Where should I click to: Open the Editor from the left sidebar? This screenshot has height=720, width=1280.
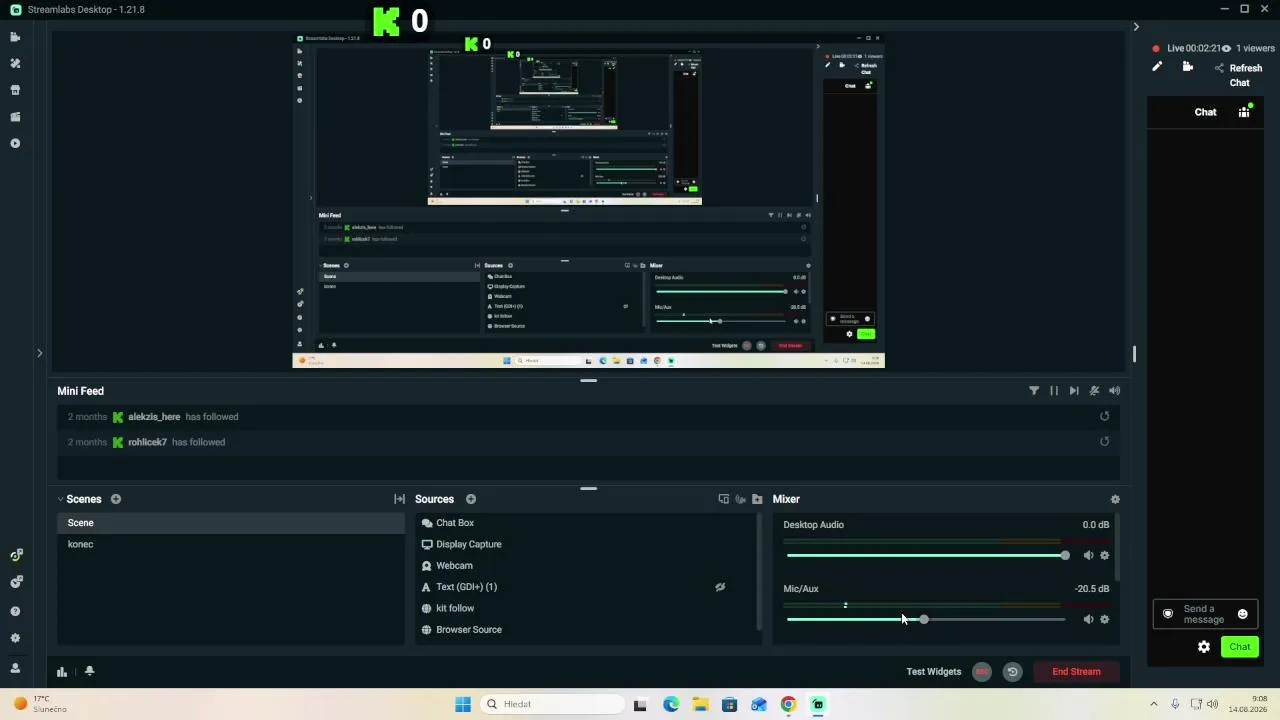click(x=15, y=37)
